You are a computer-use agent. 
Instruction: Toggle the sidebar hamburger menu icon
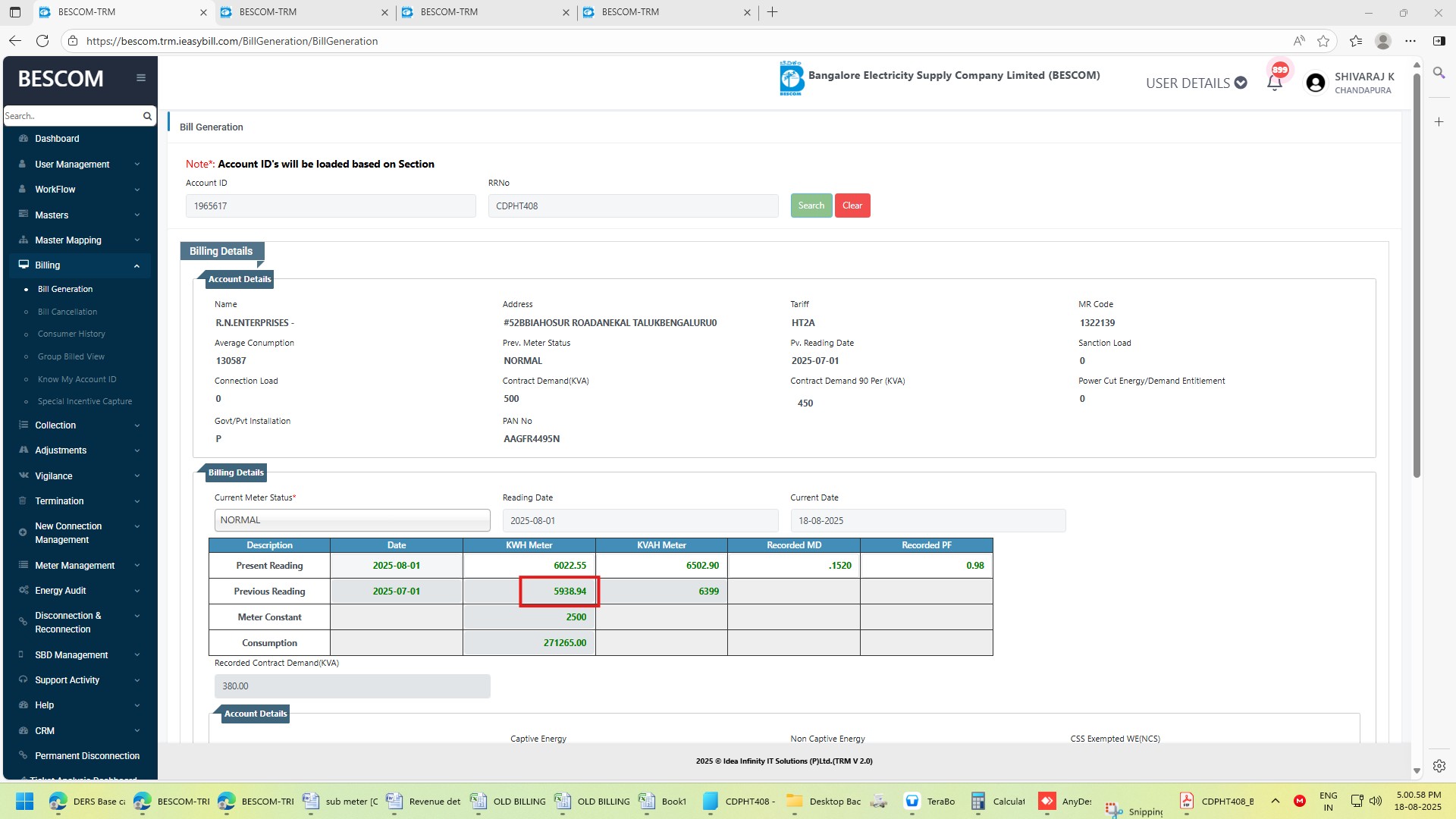click(x=141, y=78)
